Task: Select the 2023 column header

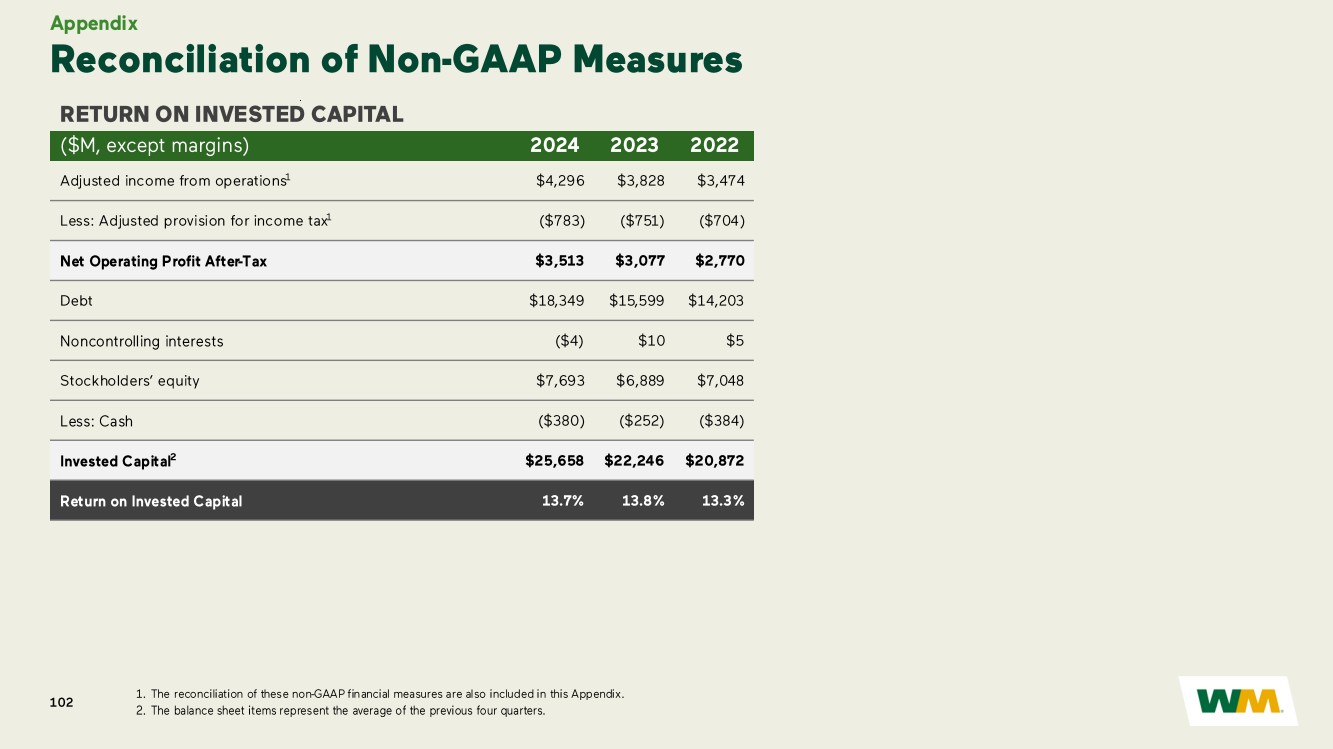Action: click(634, 145)
